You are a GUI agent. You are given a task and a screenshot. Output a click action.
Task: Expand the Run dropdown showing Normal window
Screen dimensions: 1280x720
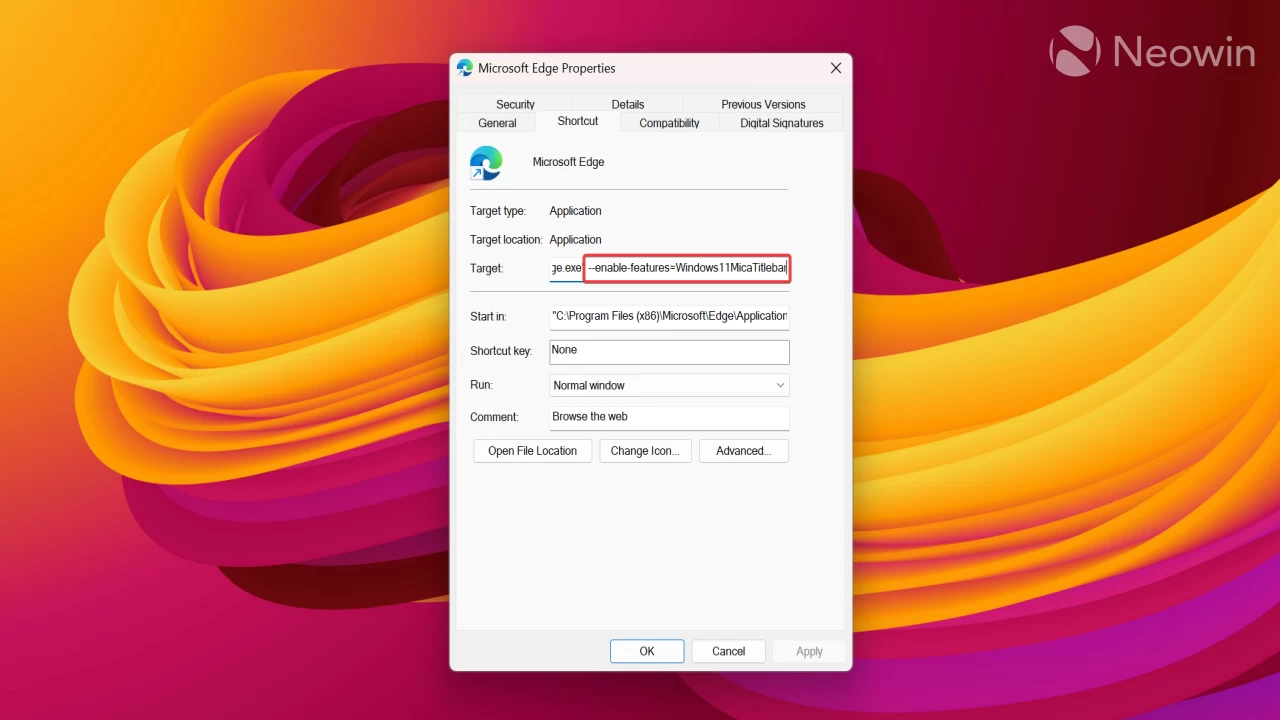pyautogui.click(x=669, y=385)
